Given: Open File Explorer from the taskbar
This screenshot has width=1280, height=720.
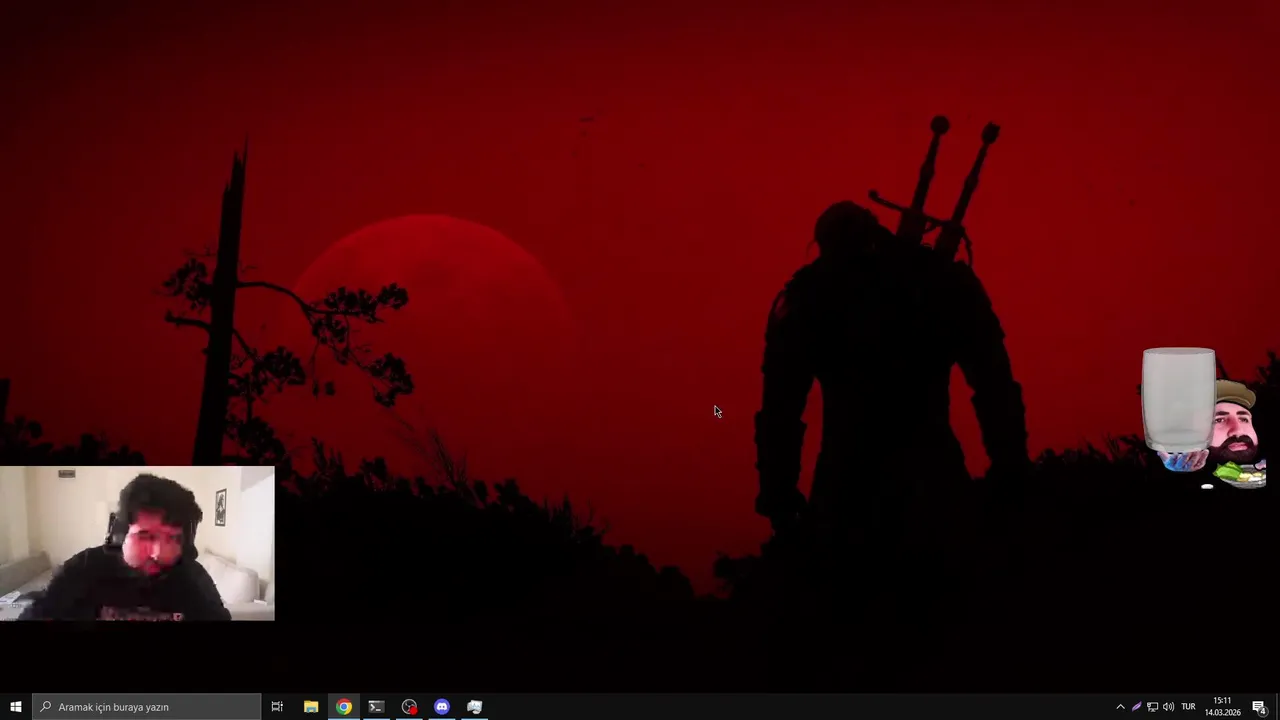Looking at the screenshot, I should tap(311, 707).
